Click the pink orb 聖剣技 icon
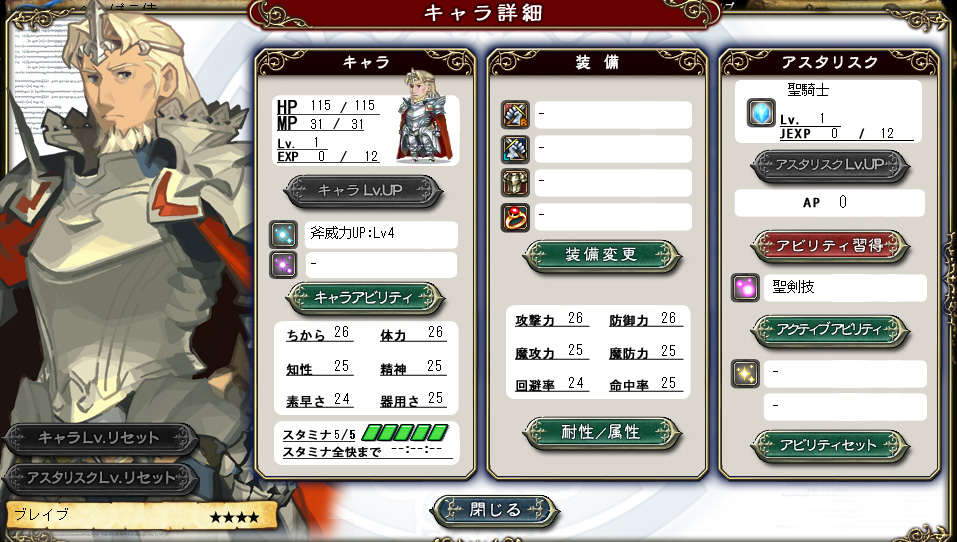Viewport: 957px width, 542px height. [745, 287]
